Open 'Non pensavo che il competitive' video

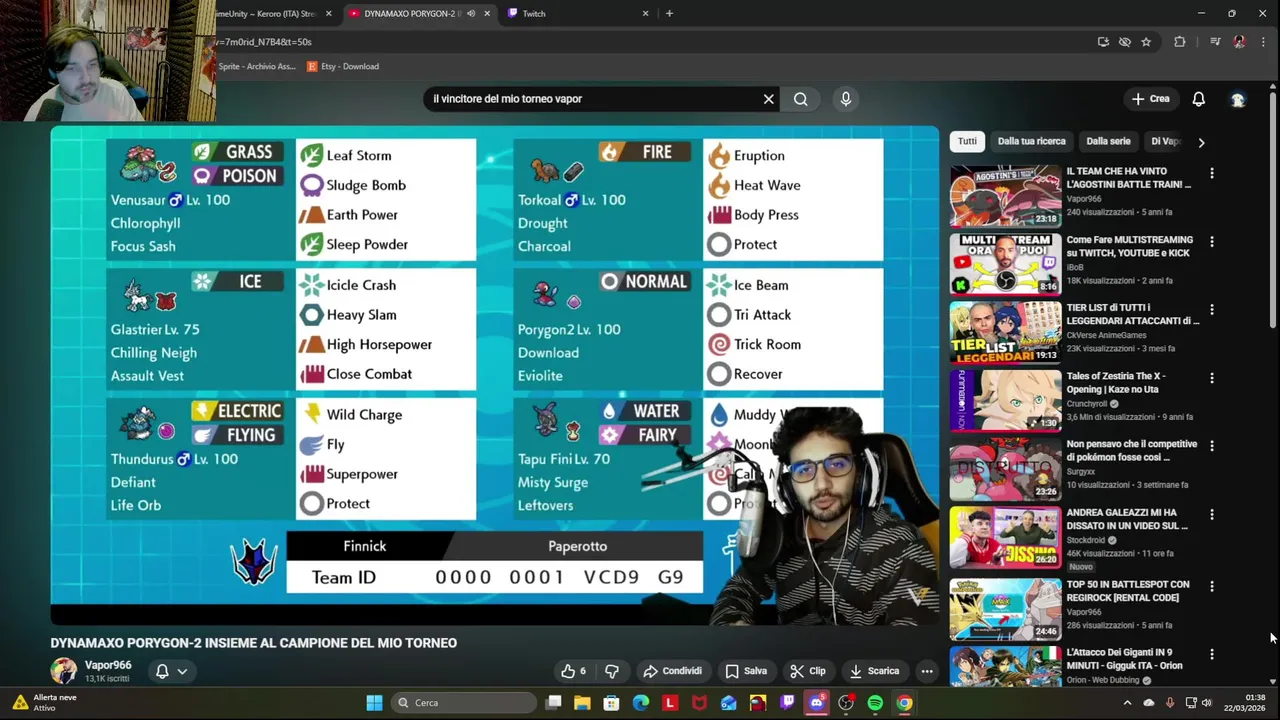pos(1131,450)
